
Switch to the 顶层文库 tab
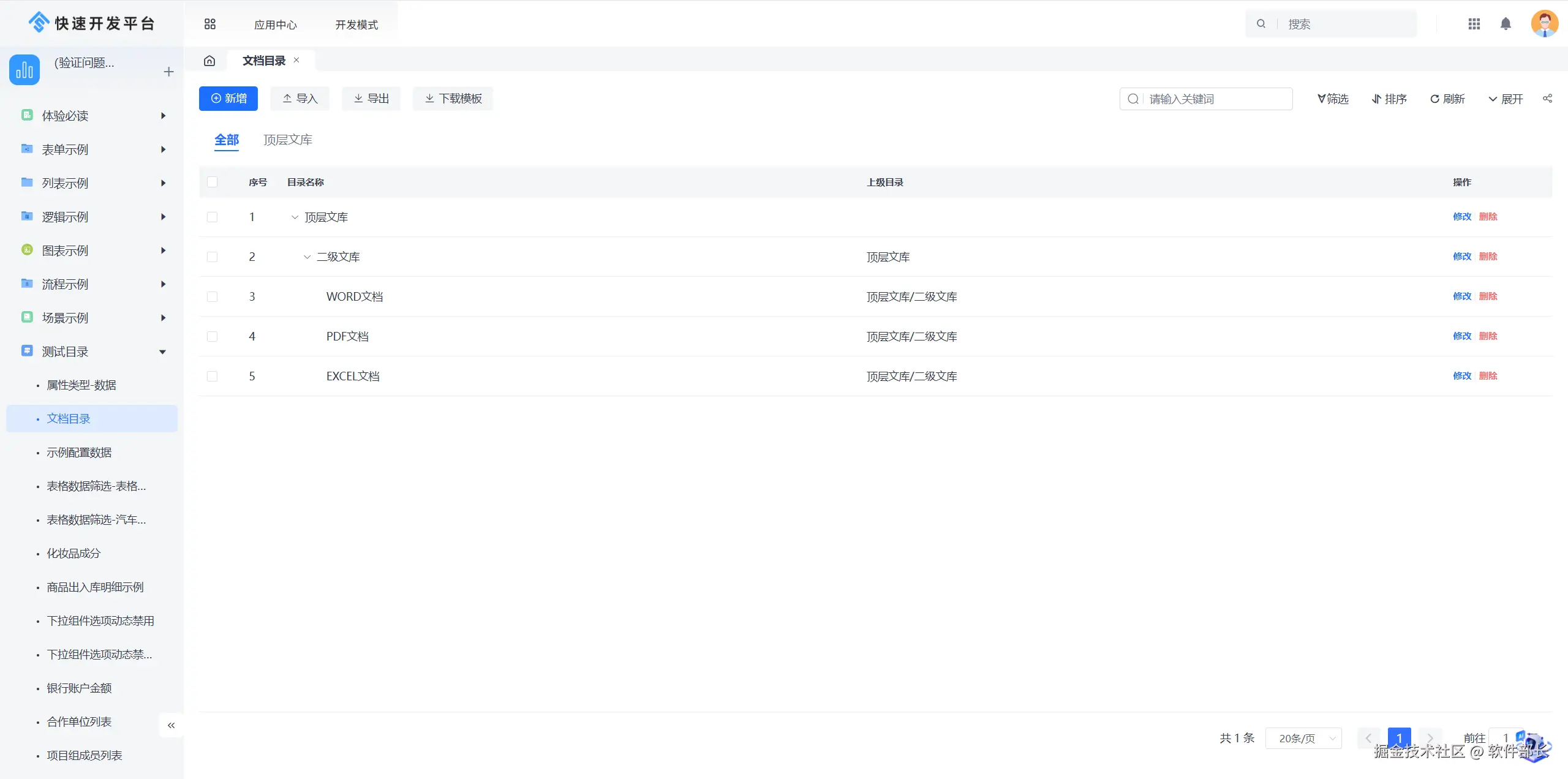(287, 140)
